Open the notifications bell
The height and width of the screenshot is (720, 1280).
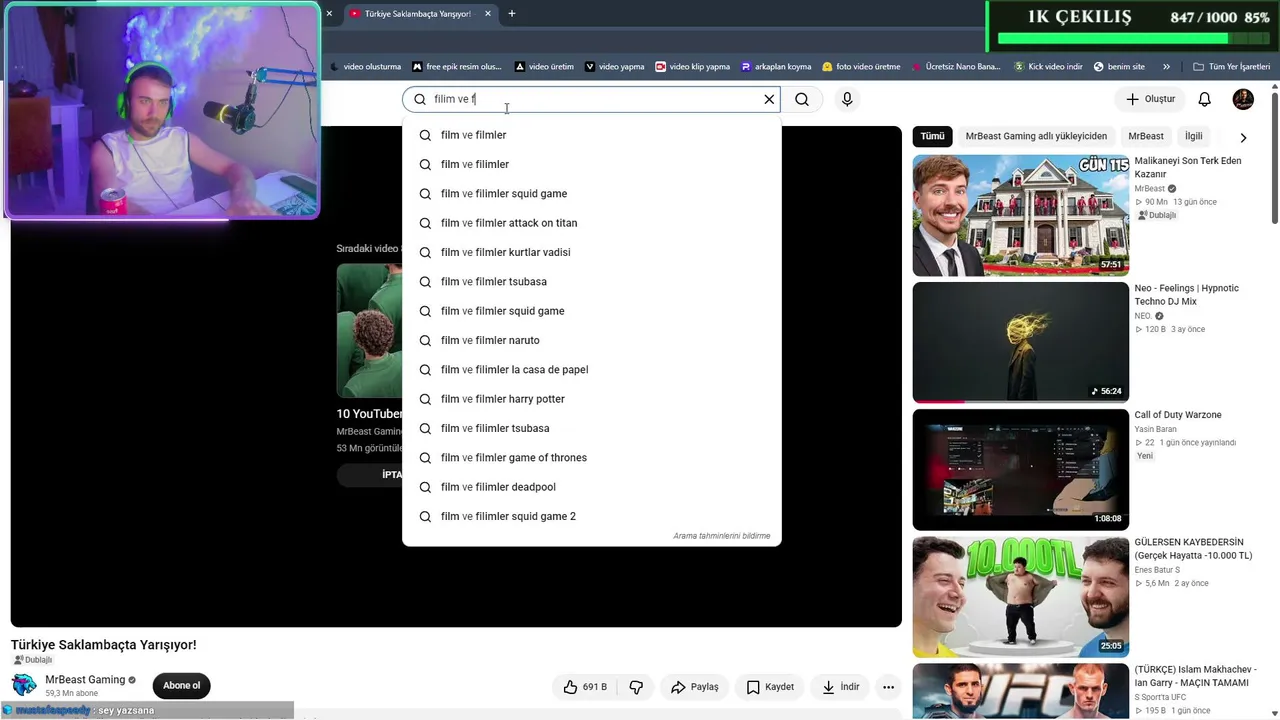(1205, 99)
